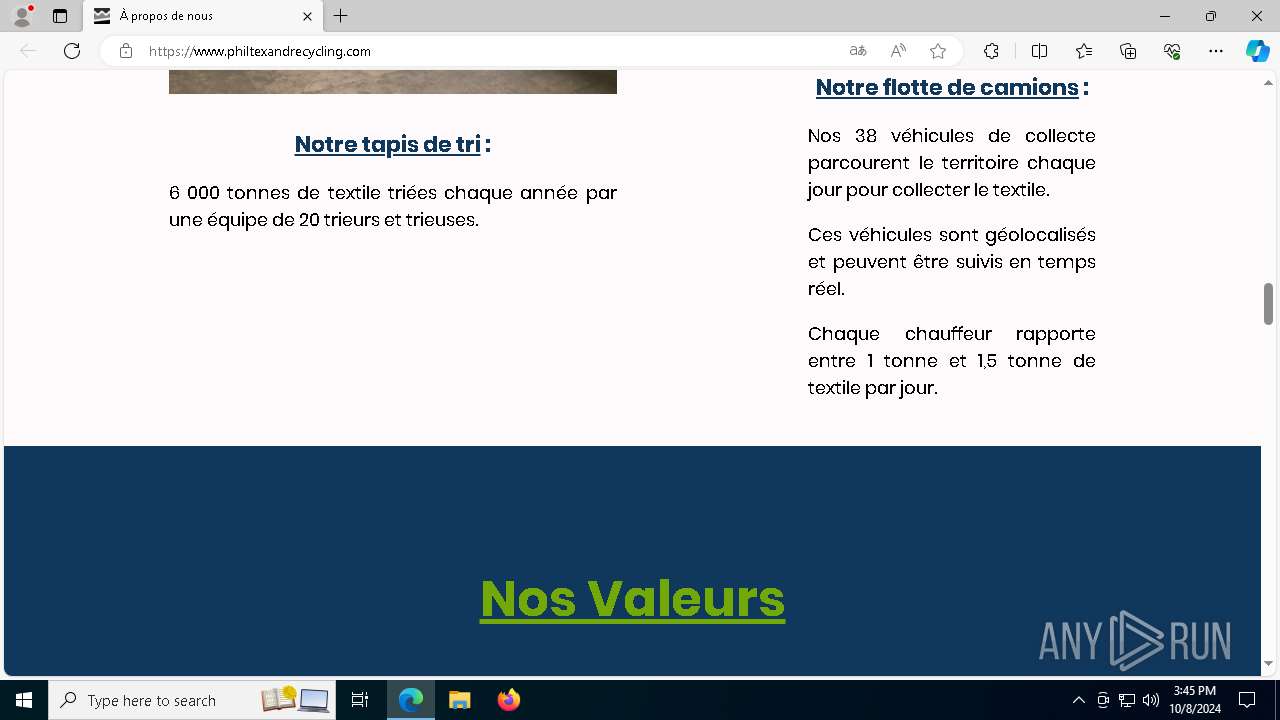1280x720 pixels.
Task: Refresh the current page
Action: 72,51
